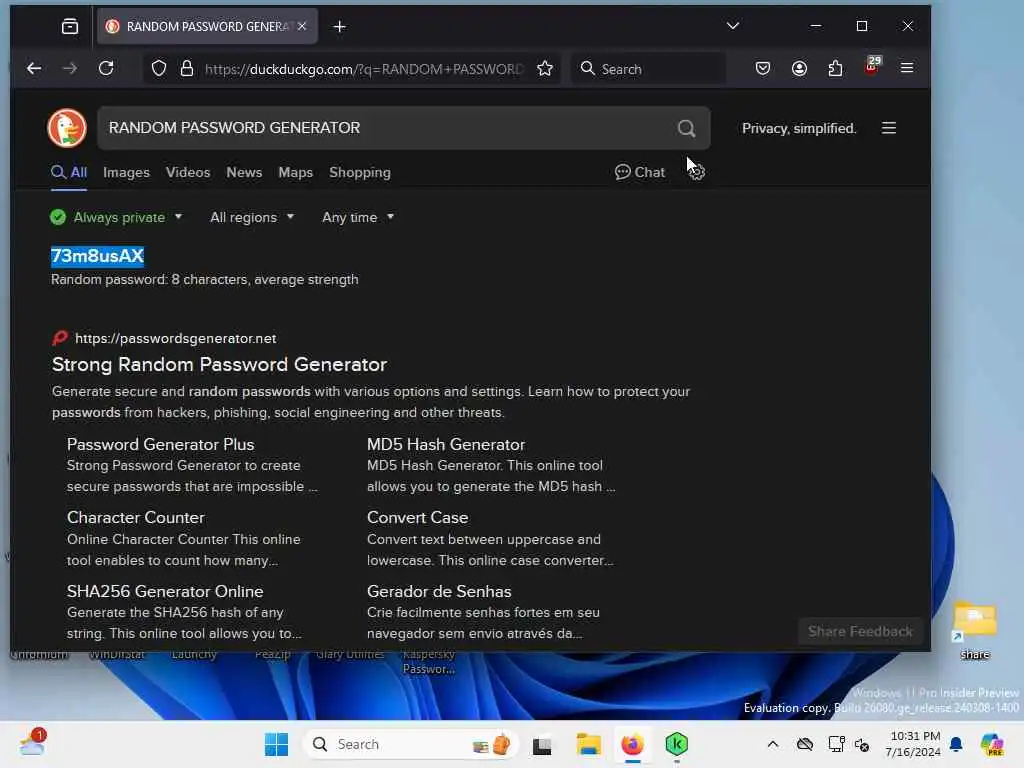Open SHA256 Generator Online sitelink
Viewport: 1024px width, 768px height.
point(165,592)
